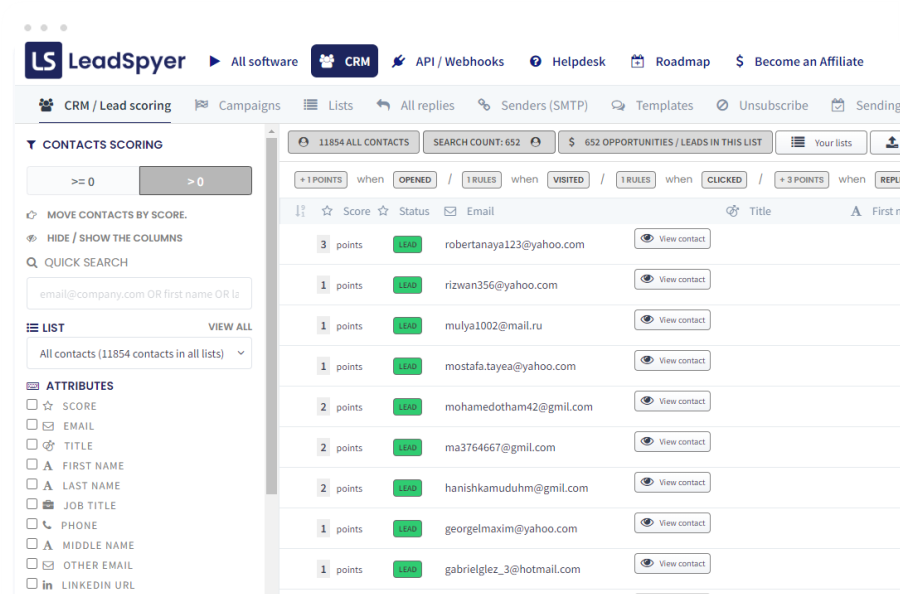
Task: Click the keyboard icon beside Attributes
Action: [33, 386]
